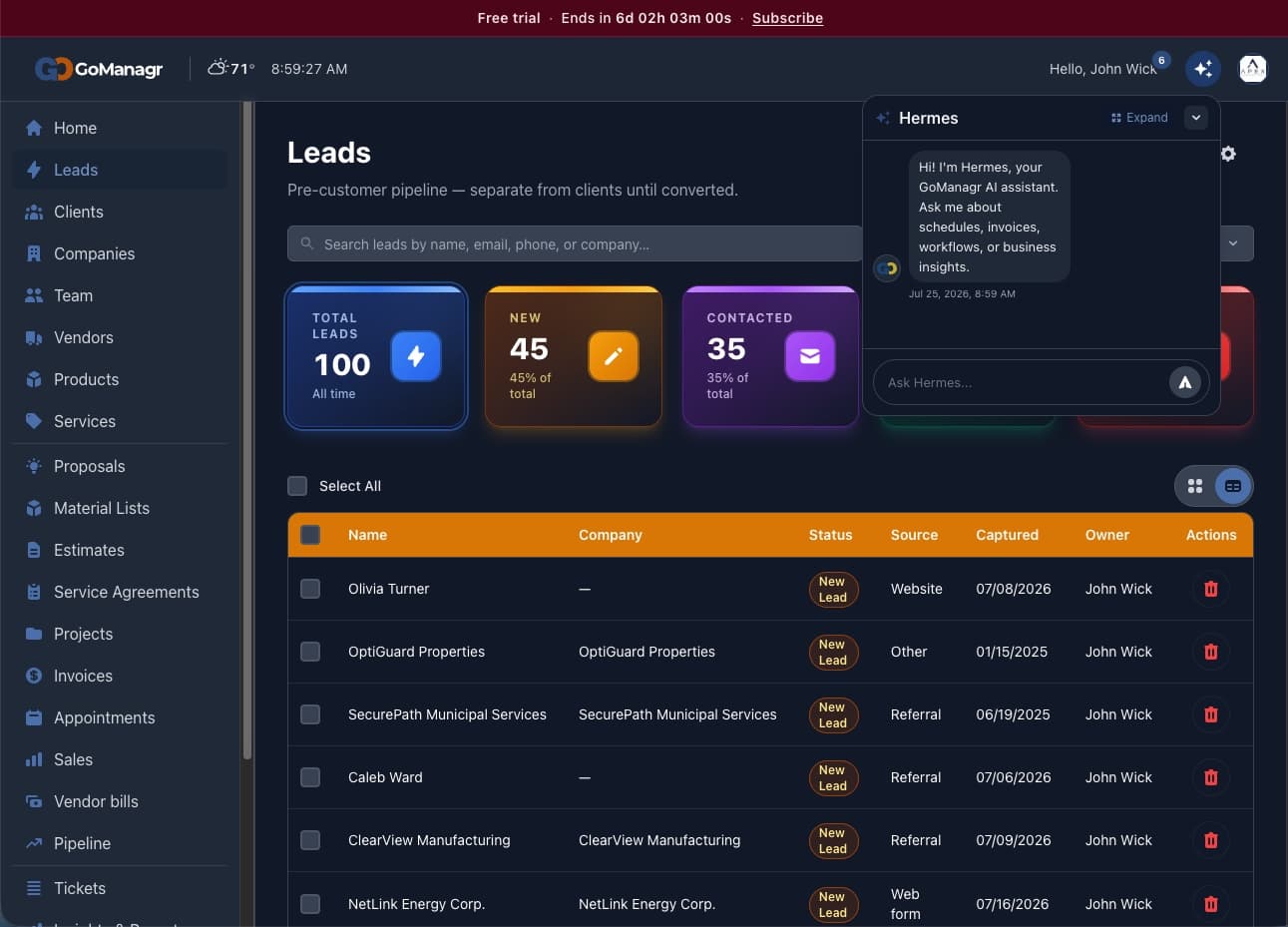Click the search leads input field
The image size is (1288, 927).
(575, 243)
